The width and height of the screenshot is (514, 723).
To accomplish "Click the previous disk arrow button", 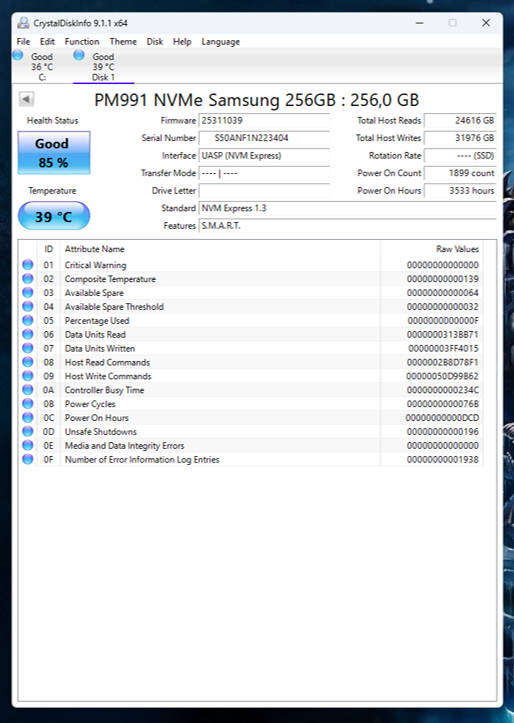I will (26, 99).
